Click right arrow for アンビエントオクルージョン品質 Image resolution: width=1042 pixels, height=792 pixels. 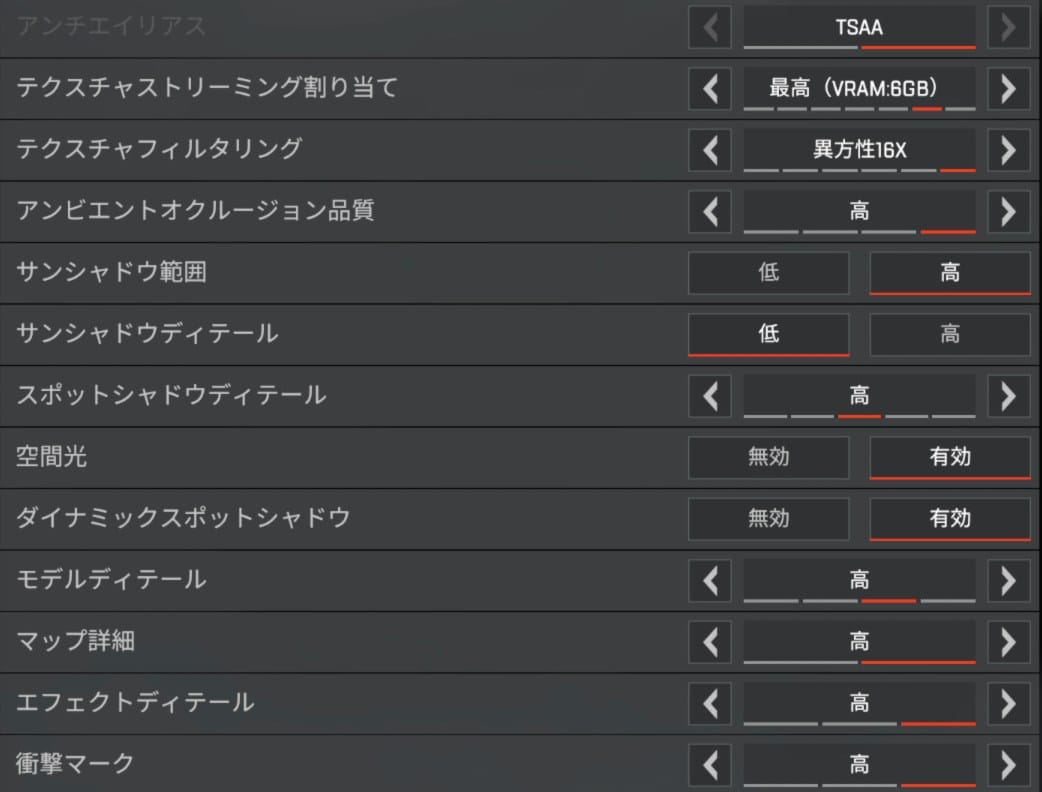(x=1008, y=212)
